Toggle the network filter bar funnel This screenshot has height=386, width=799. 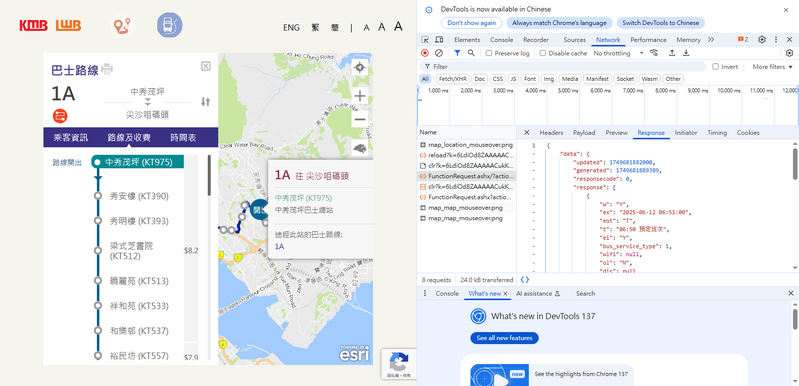coord(457,53)
